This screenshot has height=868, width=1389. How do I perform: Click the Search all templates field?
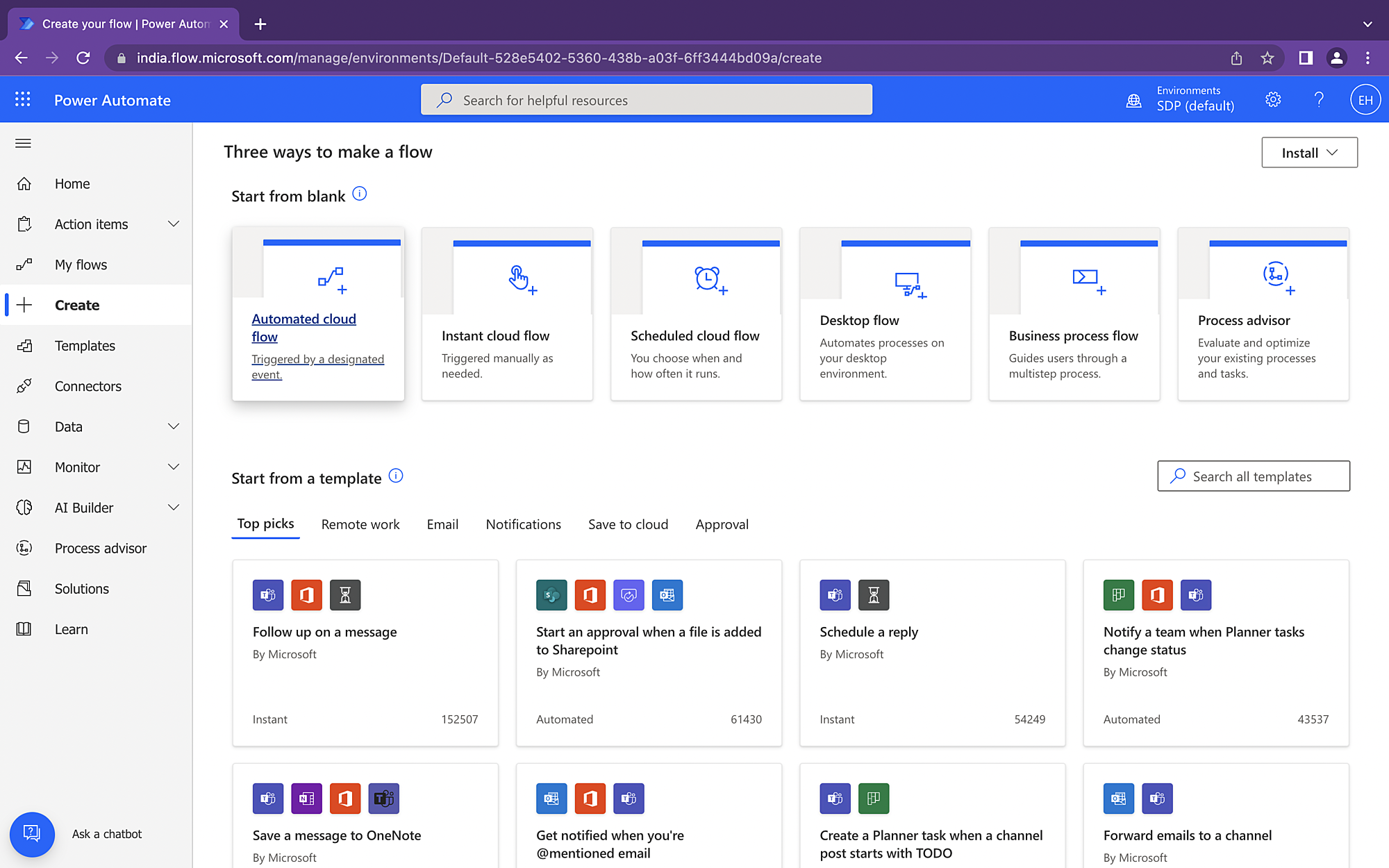point(1254,476)
